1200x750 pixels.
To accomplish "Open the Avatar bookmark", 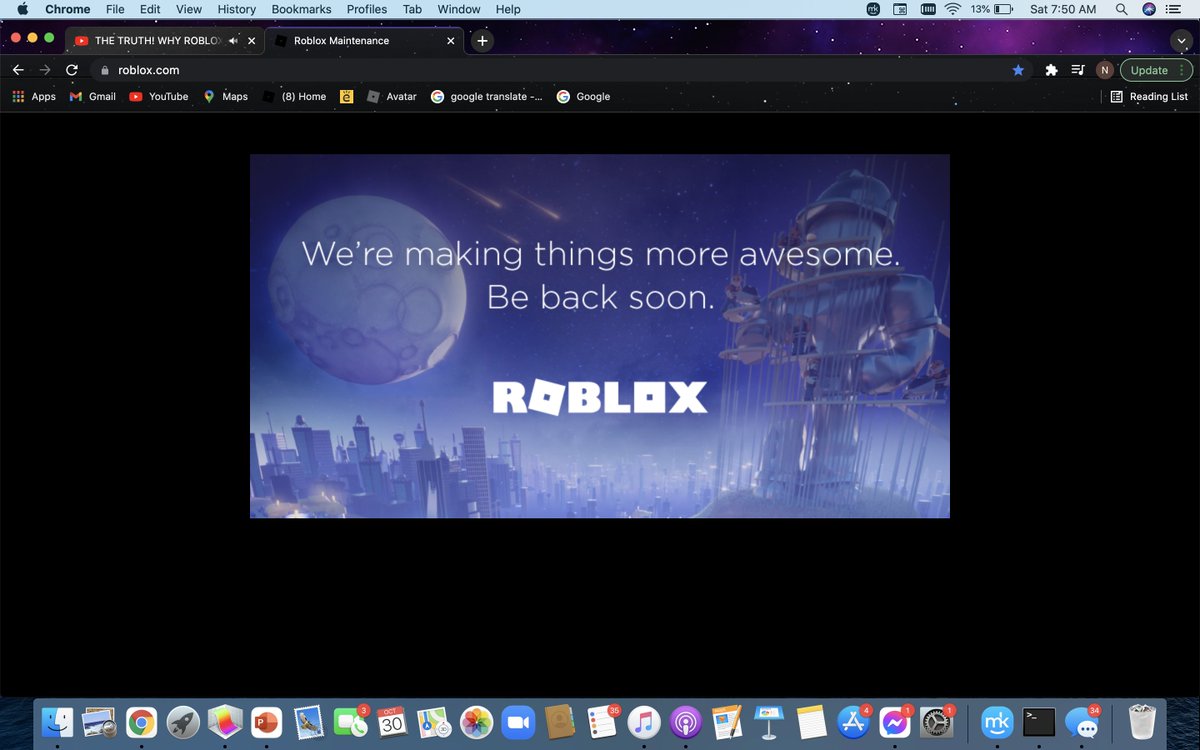I will click(x=391, y=97).
